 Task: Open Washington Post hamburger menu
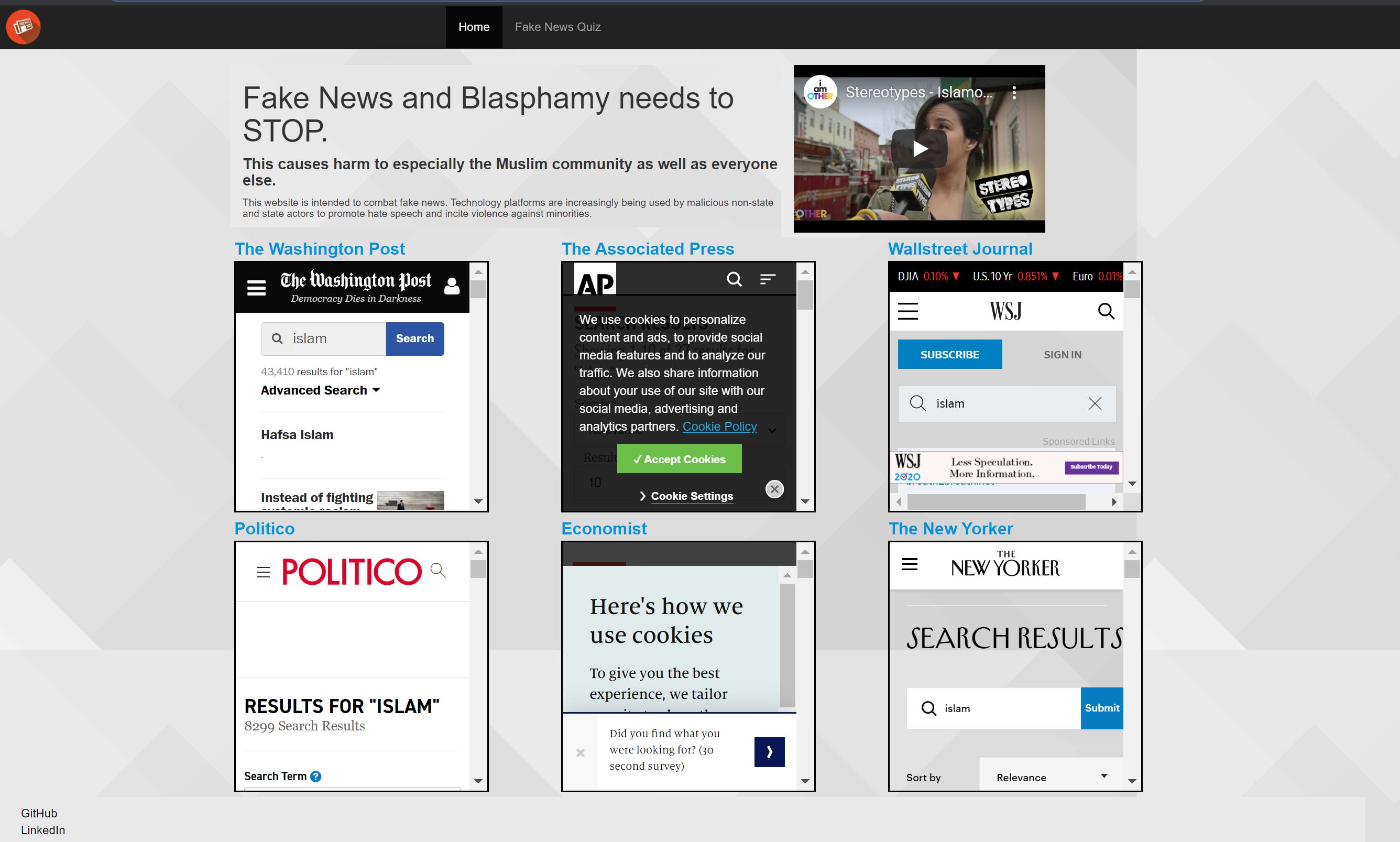pos(256,288)
